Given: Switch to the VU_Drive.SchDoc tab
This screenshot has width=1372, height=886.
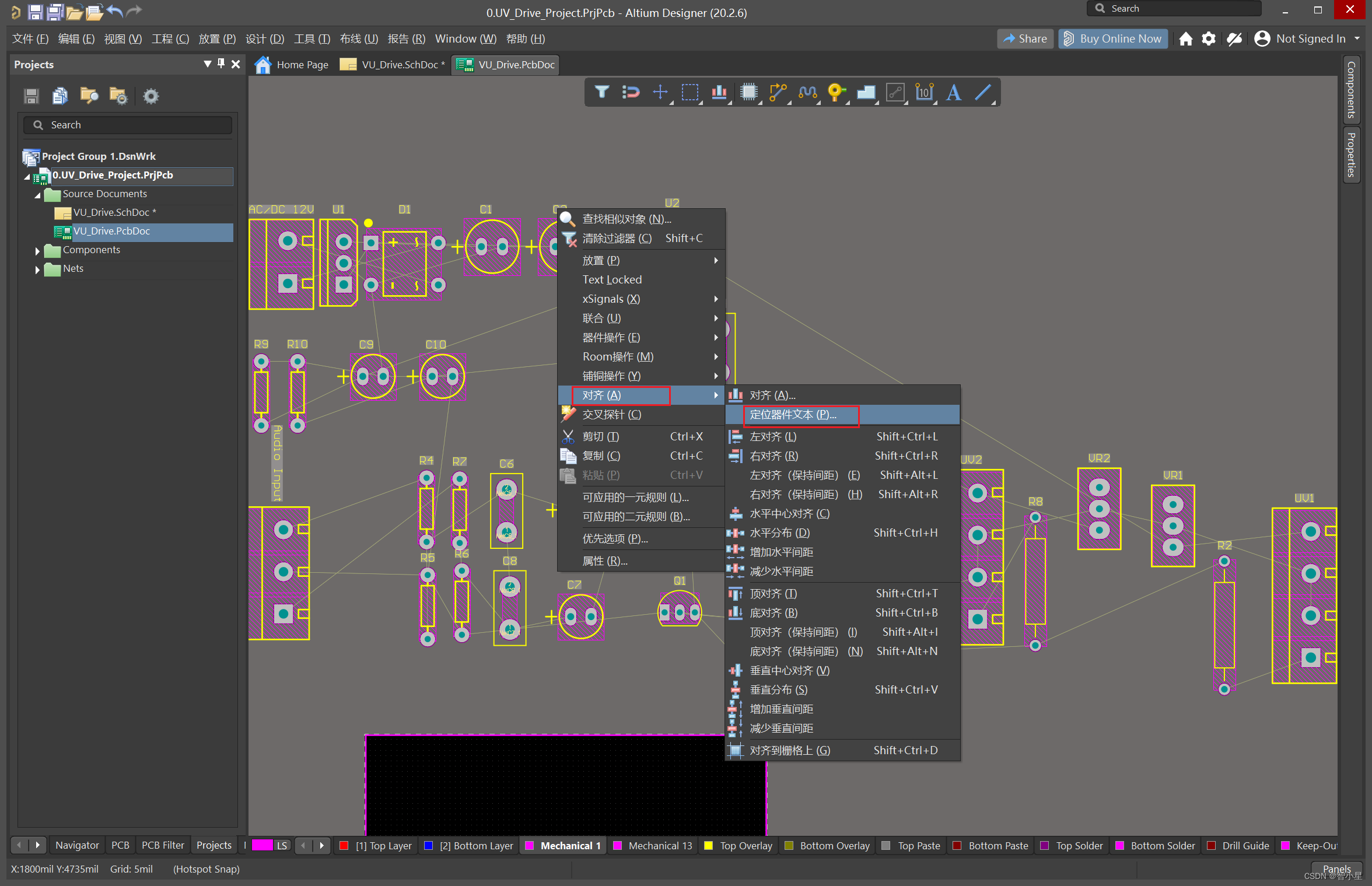Looking at the screenshot, I should coord(399,65).
